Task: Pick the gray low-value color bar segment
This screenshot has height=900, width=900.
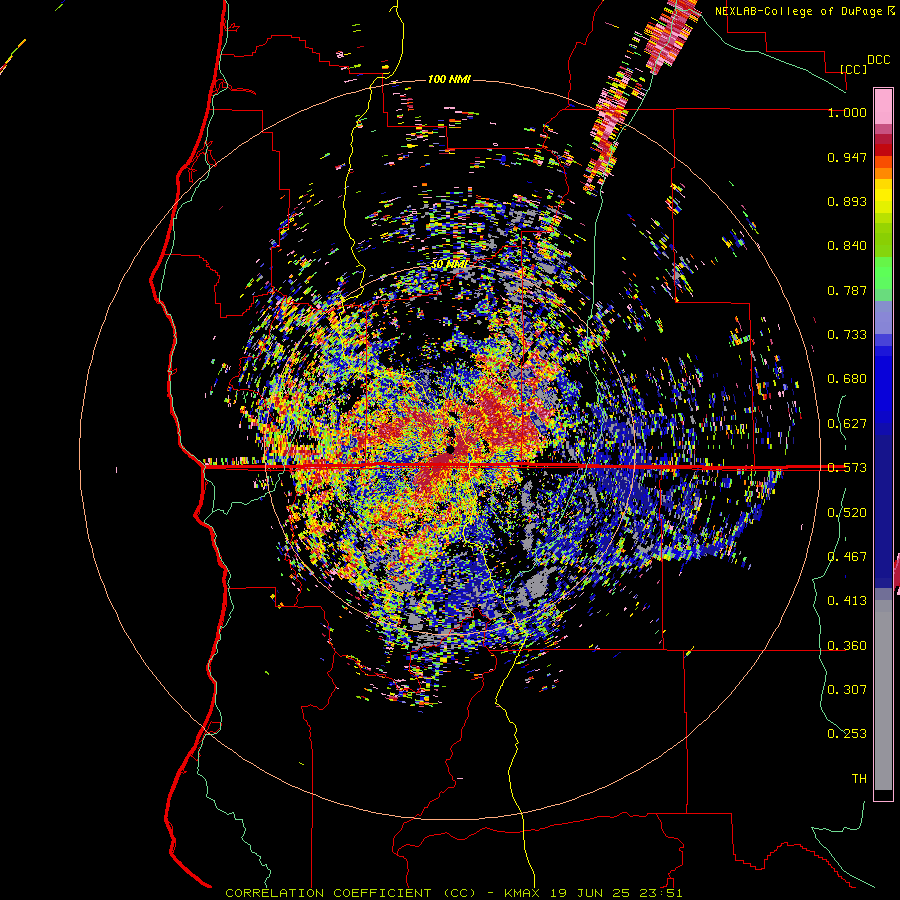Action: click(x=883, y=695)
